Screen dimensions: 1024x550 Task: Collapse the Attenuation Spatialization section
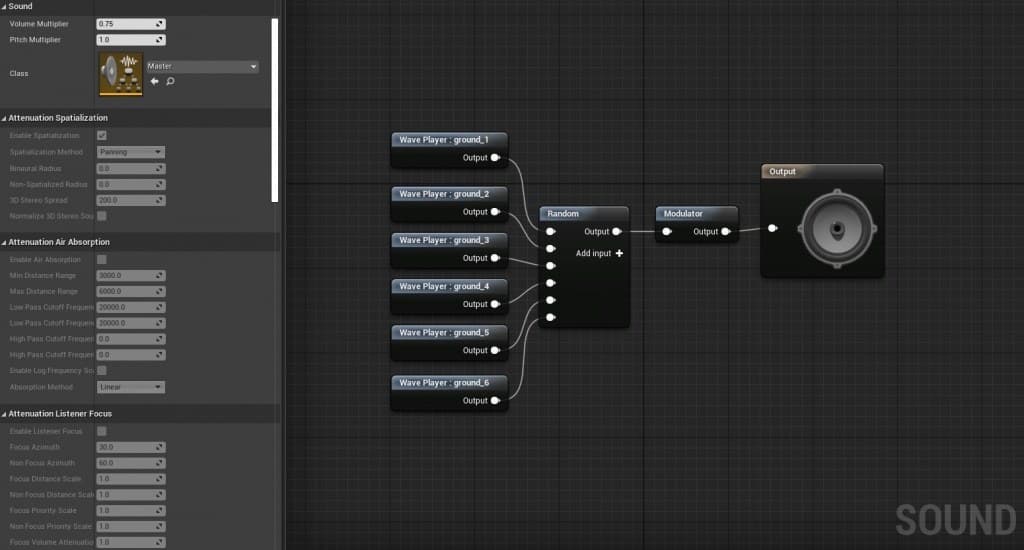click(x=4, y=118)
